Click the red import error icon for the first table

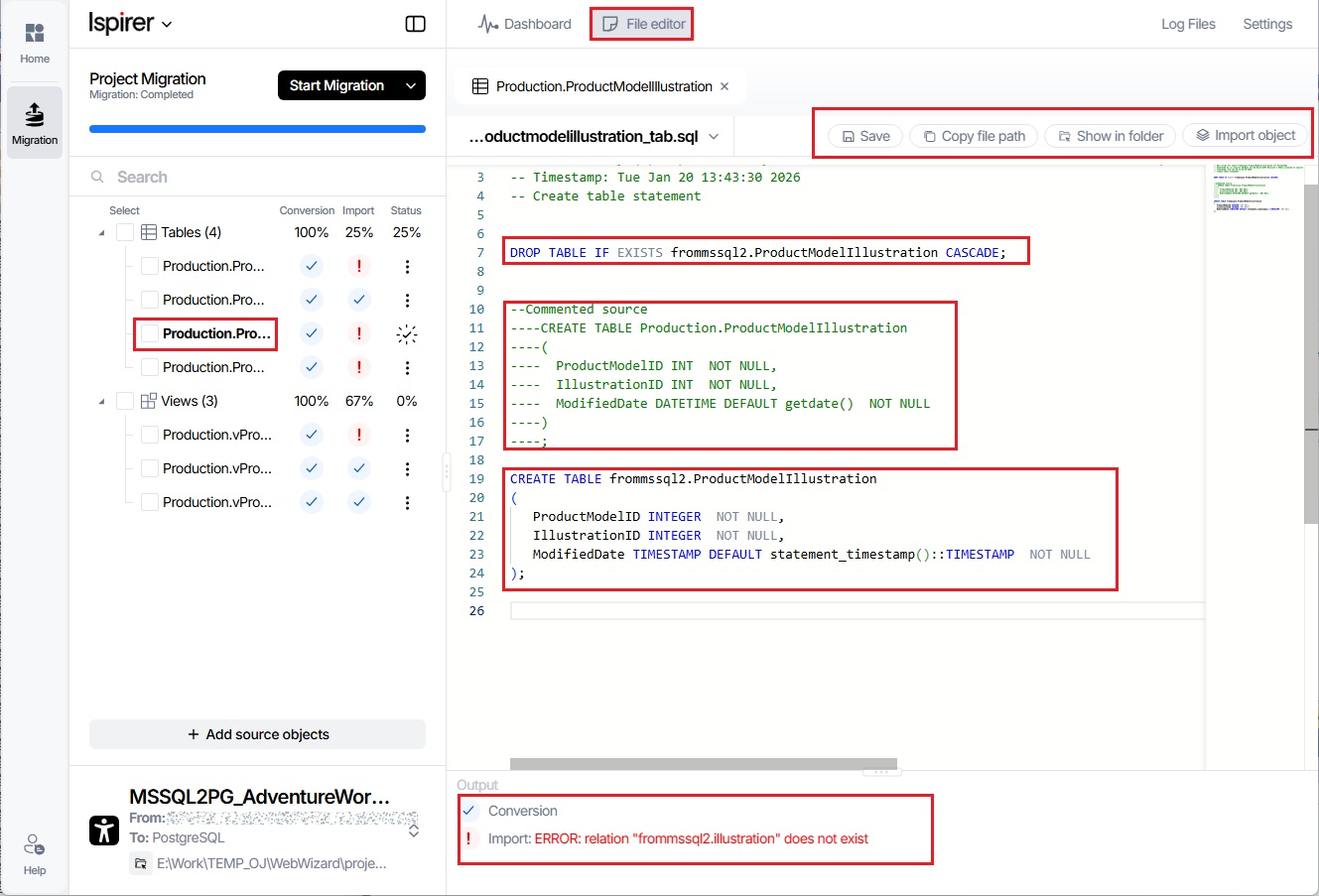click(x=359, y=266)
